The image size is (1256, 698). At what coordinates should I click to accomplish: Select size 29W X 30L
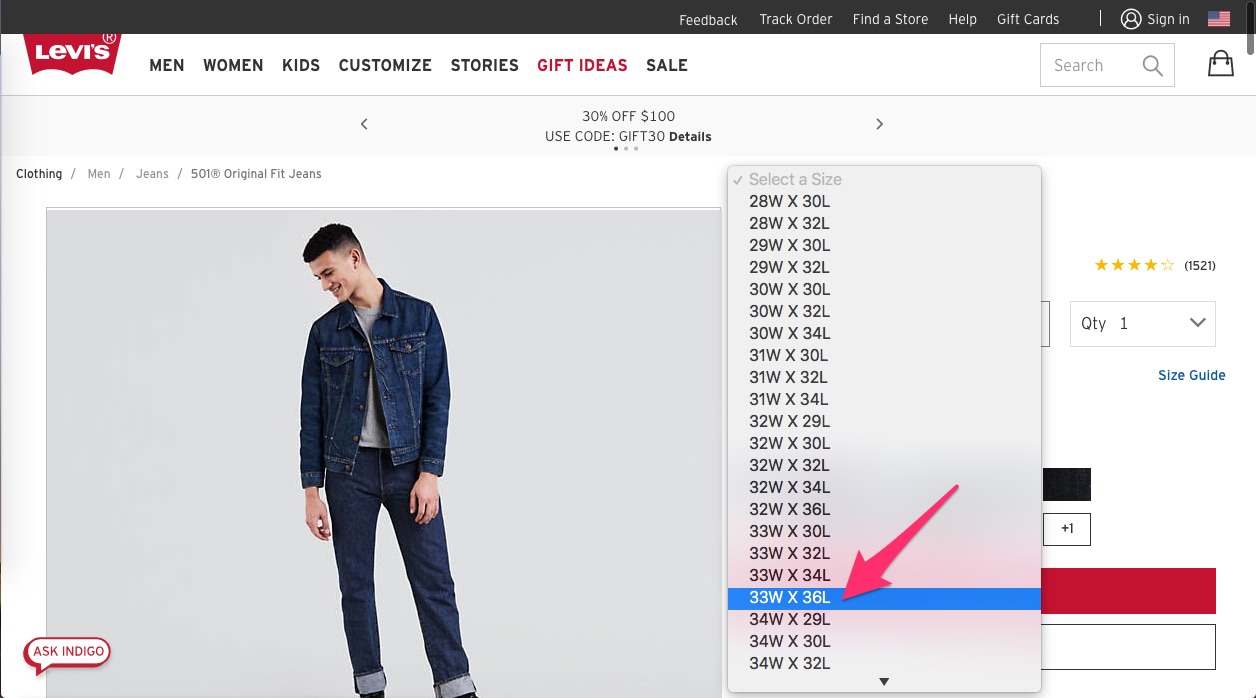(x=884, y=245)
